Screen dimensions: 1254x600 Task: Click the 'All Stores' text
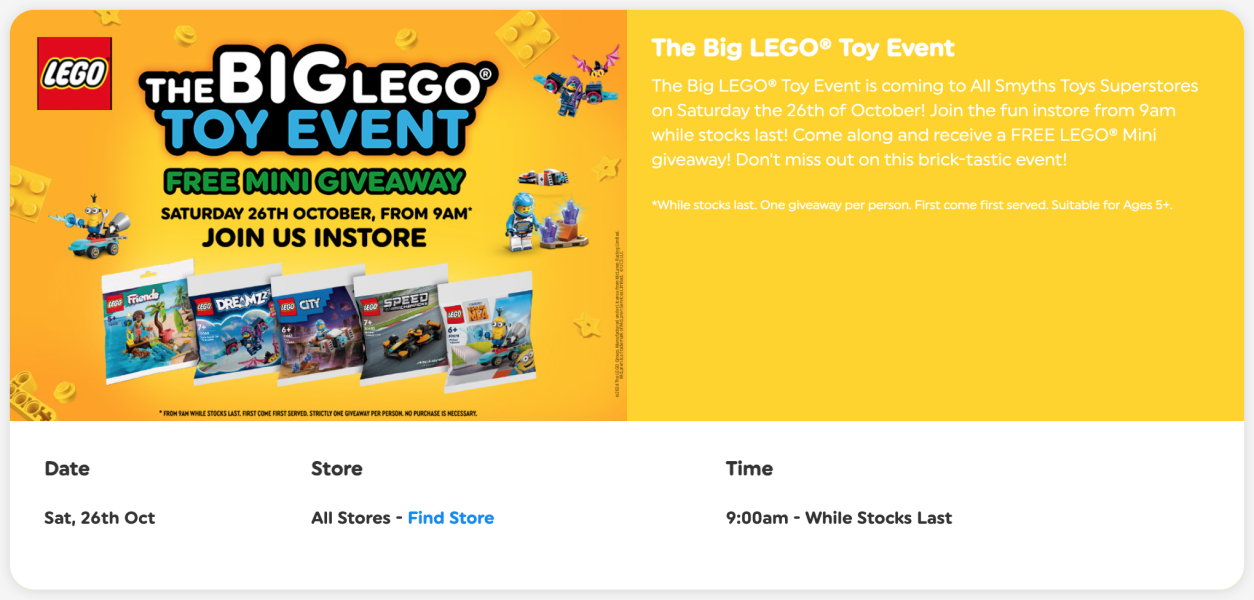pyautogui.click(x=350, y=518)
